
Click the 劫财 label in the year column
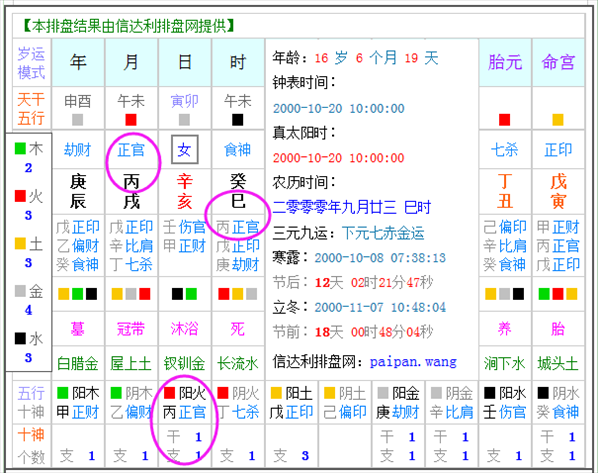(78, 150)
